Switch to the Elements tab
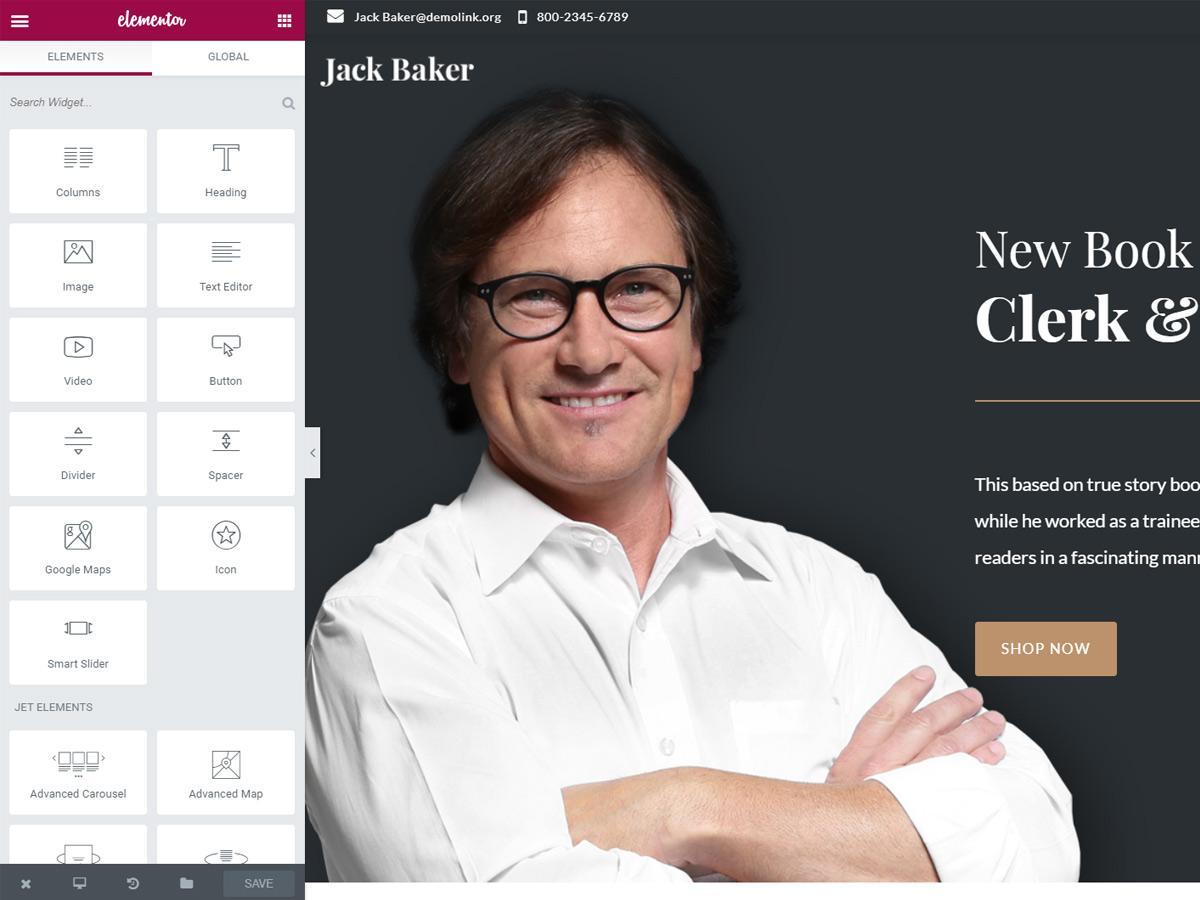 76,57
